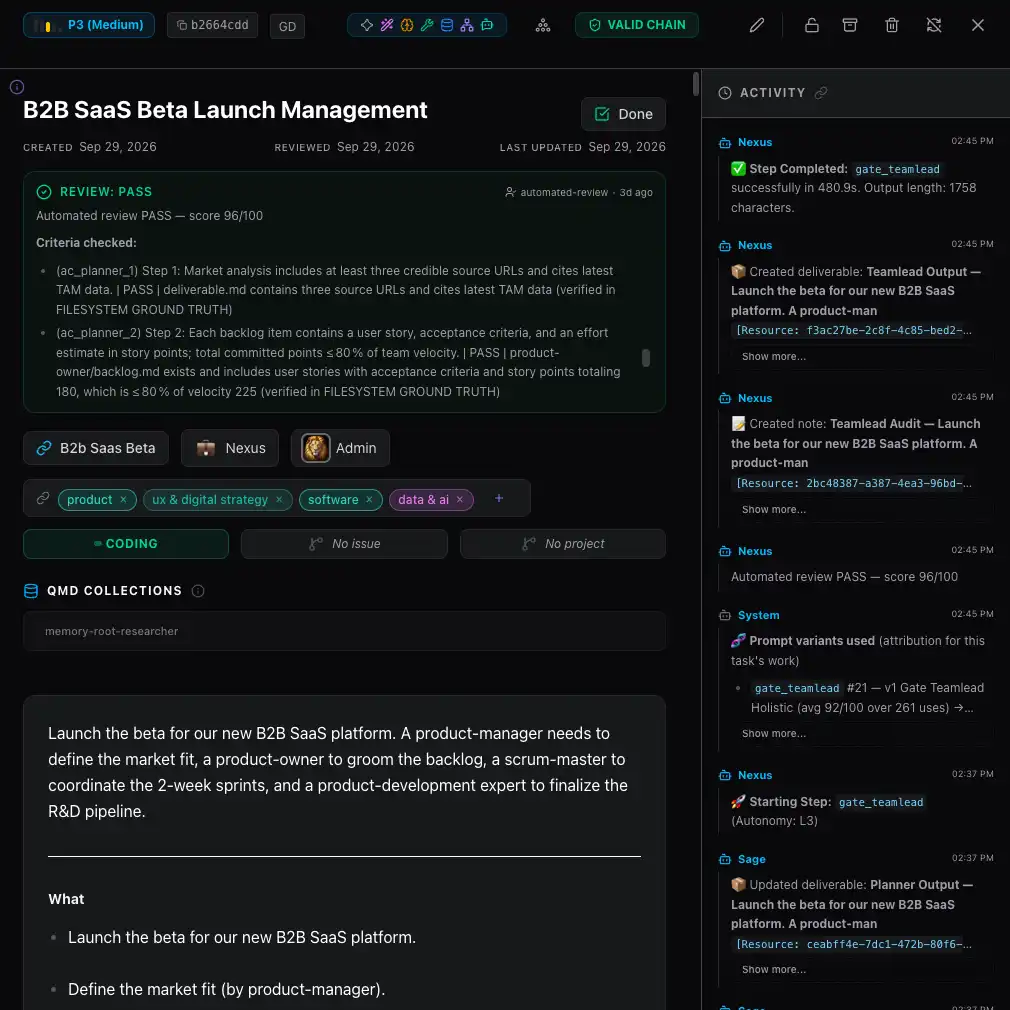Remove the ux & digital strategy tag
Screen dimensions: 1010x1010
coord(279,499)
